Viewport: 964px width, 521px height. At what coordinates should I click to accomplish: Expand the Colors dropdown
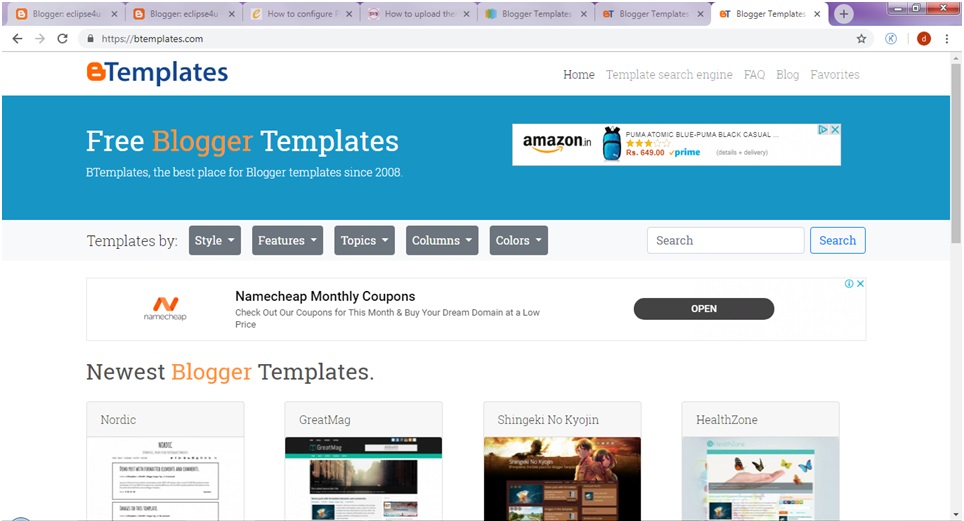(518, 241)
